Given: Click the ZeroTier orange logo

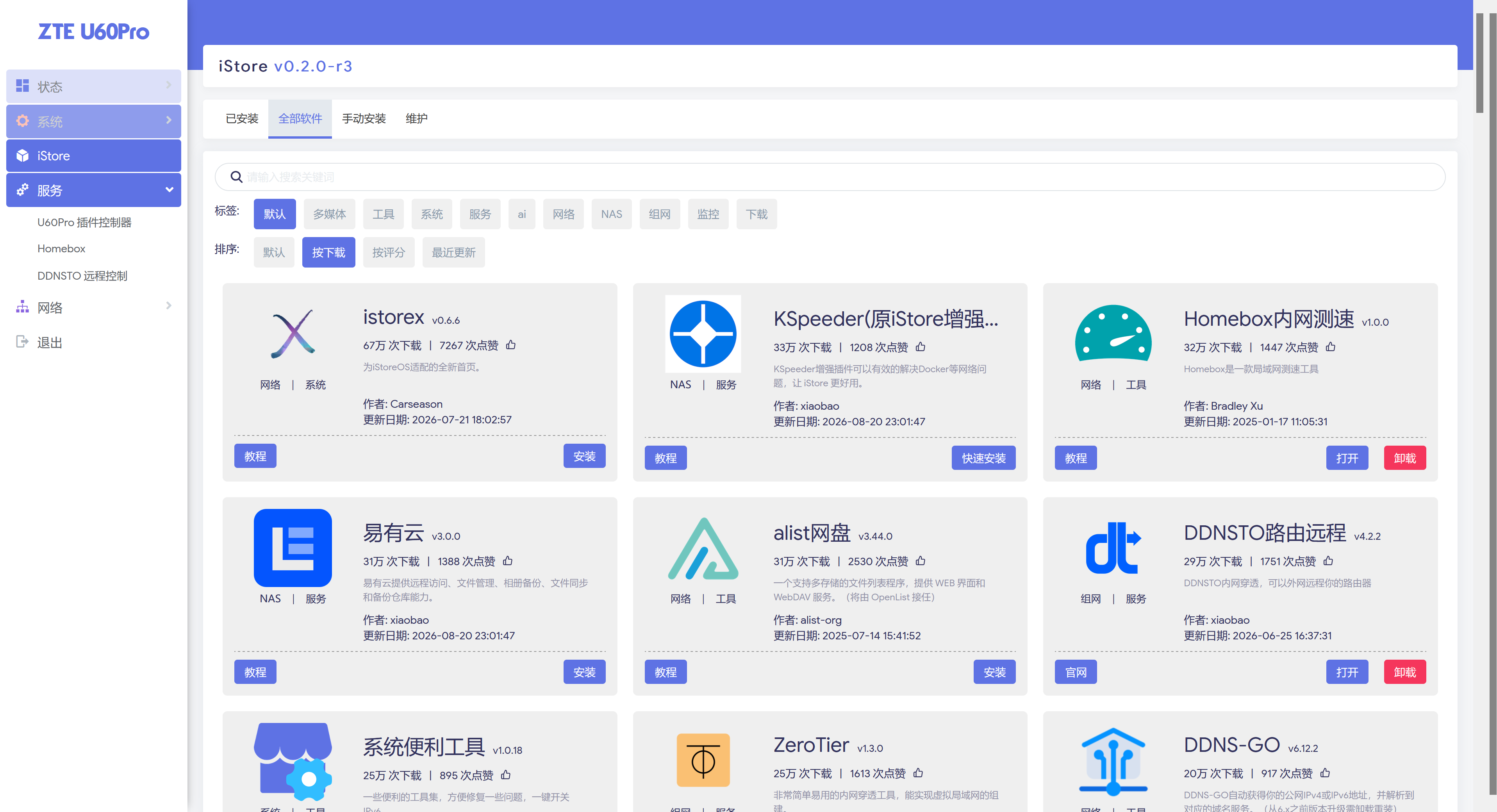Looking at the screenshot, I should (703, 760).
